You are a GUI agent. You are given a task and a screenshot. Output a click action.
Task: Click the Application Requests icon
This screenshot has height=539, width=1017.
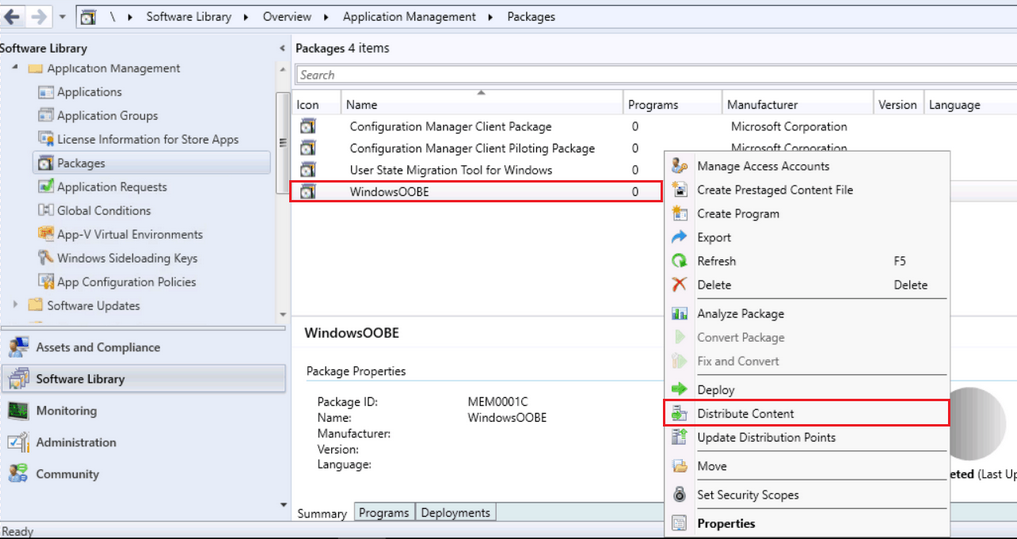pos(45,187)
